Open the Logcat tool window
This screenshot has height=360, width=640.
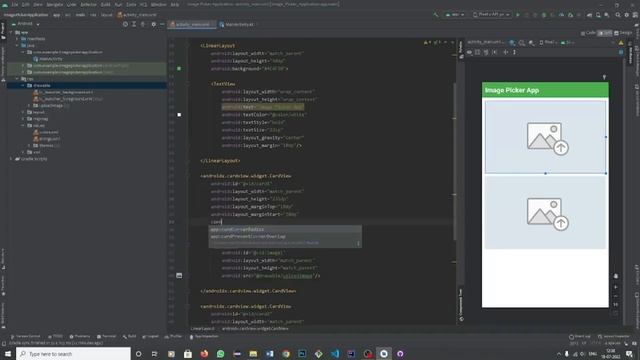click(150, 336)
